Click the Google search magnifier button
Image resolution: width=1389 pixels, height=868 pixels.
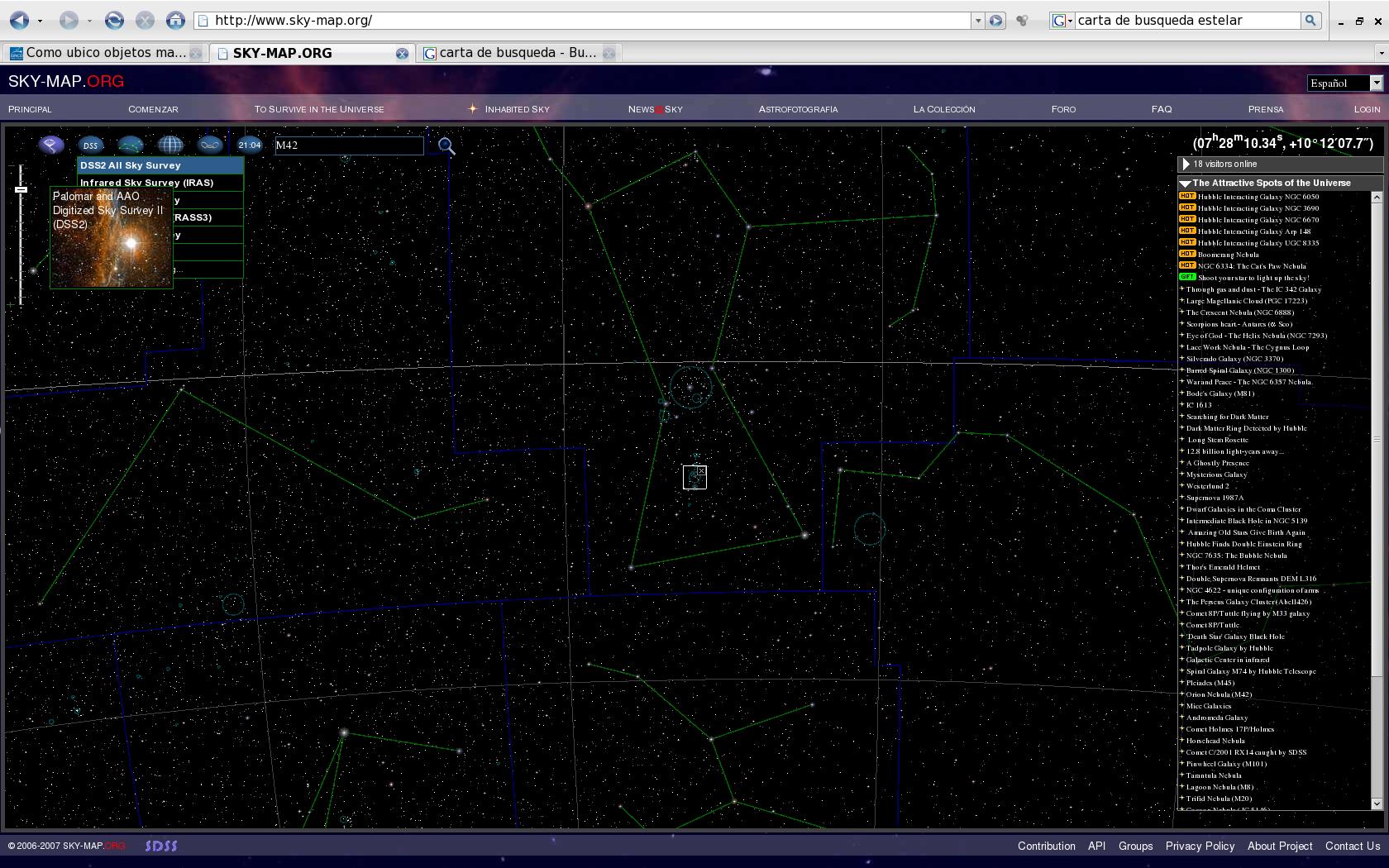pyautogui.click(x=1310, y=21)
